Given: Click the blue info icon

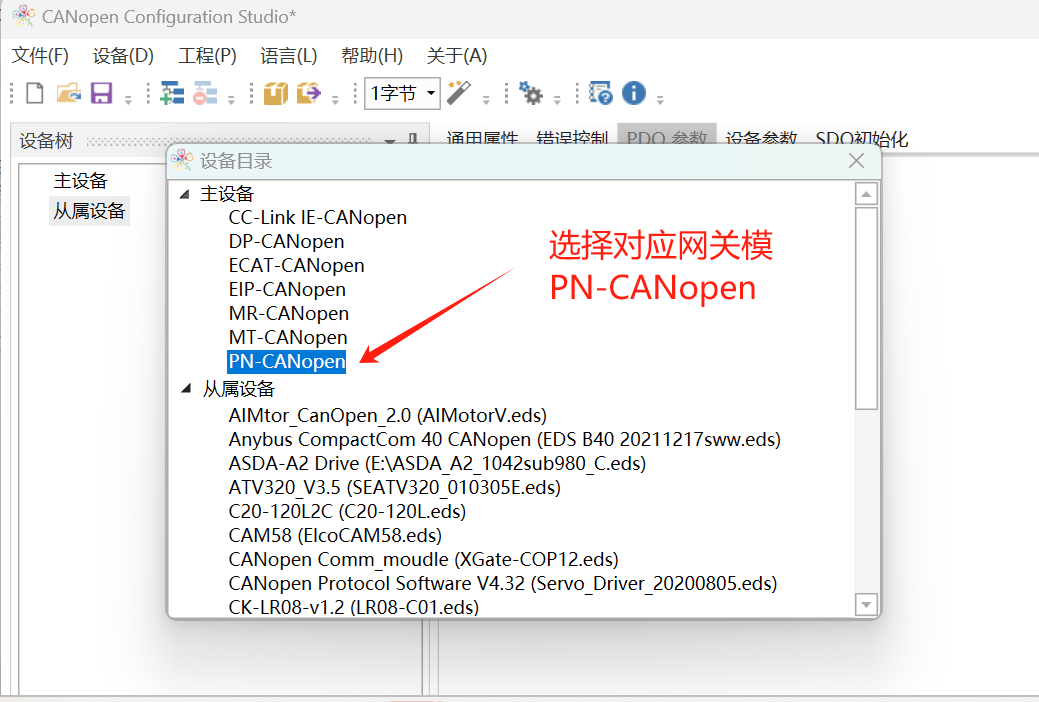Looking at the screenshot, I should [634, 93].
